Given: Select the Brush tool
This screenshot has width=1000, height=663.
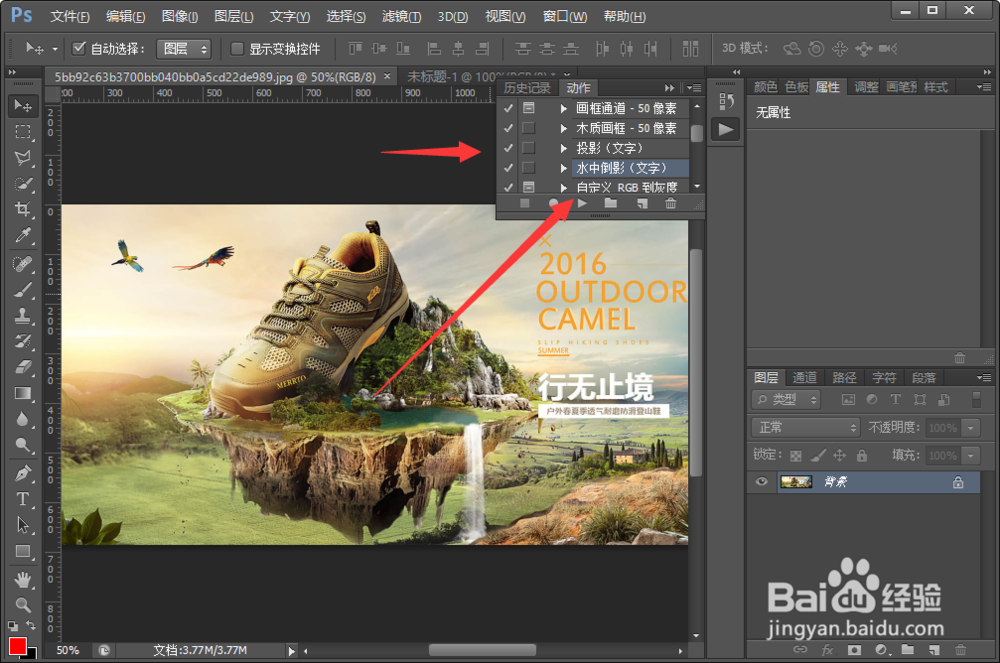Looking at the screenshot, I should [x=23, y=289].
